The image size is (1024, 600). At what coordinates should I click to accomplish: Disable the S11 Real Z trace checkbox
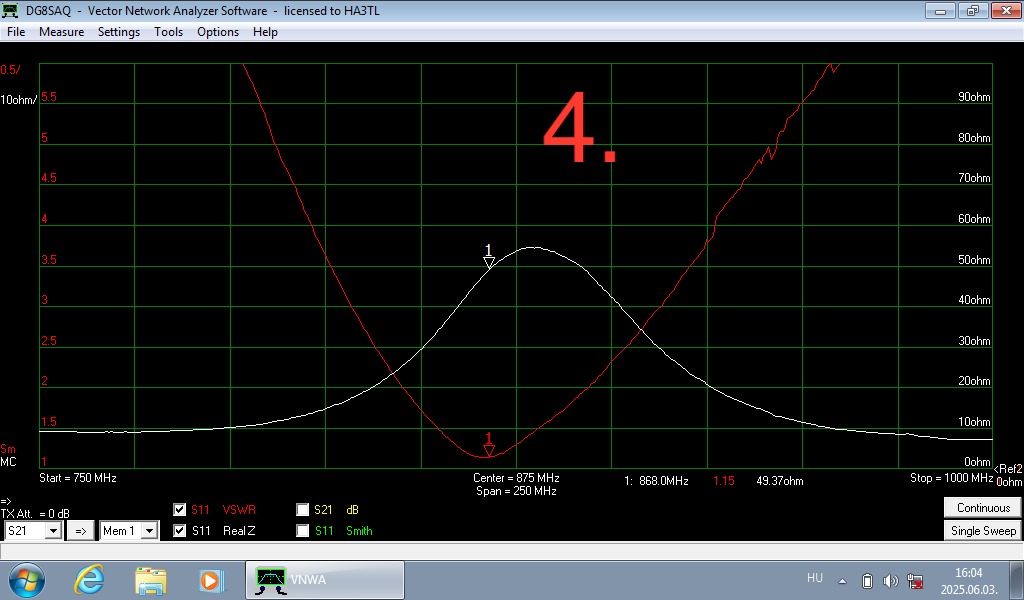[x=179, y=531]
